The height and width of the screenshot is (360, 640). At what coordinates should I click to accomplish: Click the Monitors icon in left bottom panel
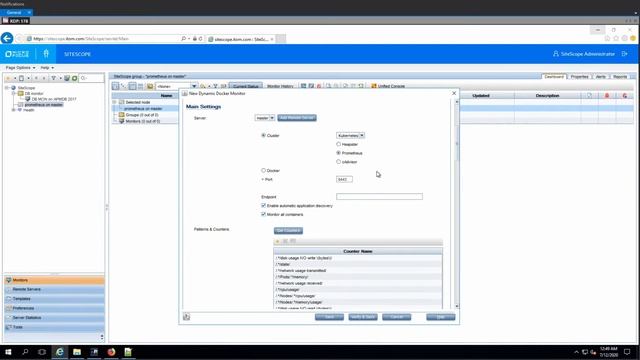[x=8, y=280]
